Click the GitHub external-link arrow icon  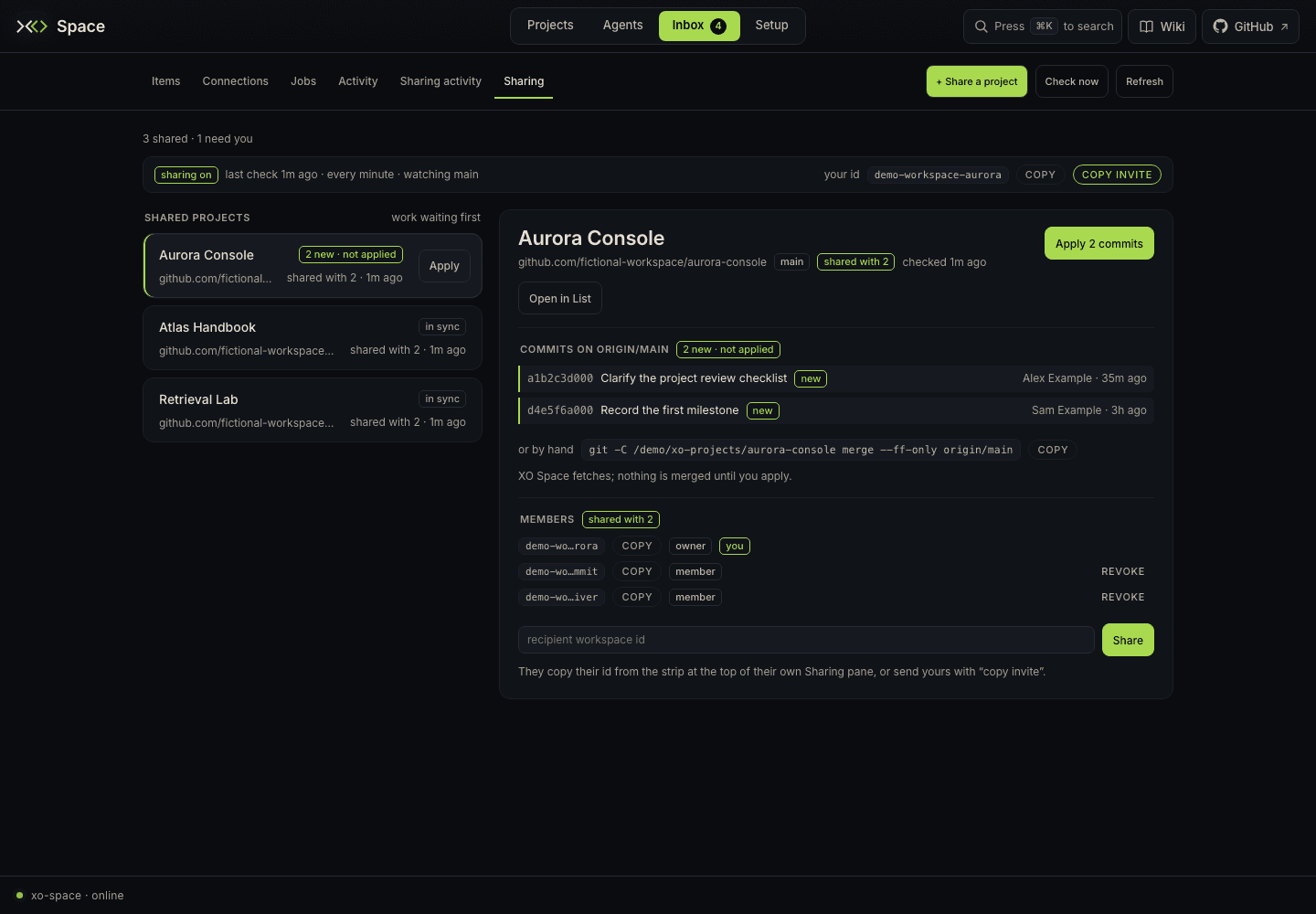click(x=1284, y=27)
